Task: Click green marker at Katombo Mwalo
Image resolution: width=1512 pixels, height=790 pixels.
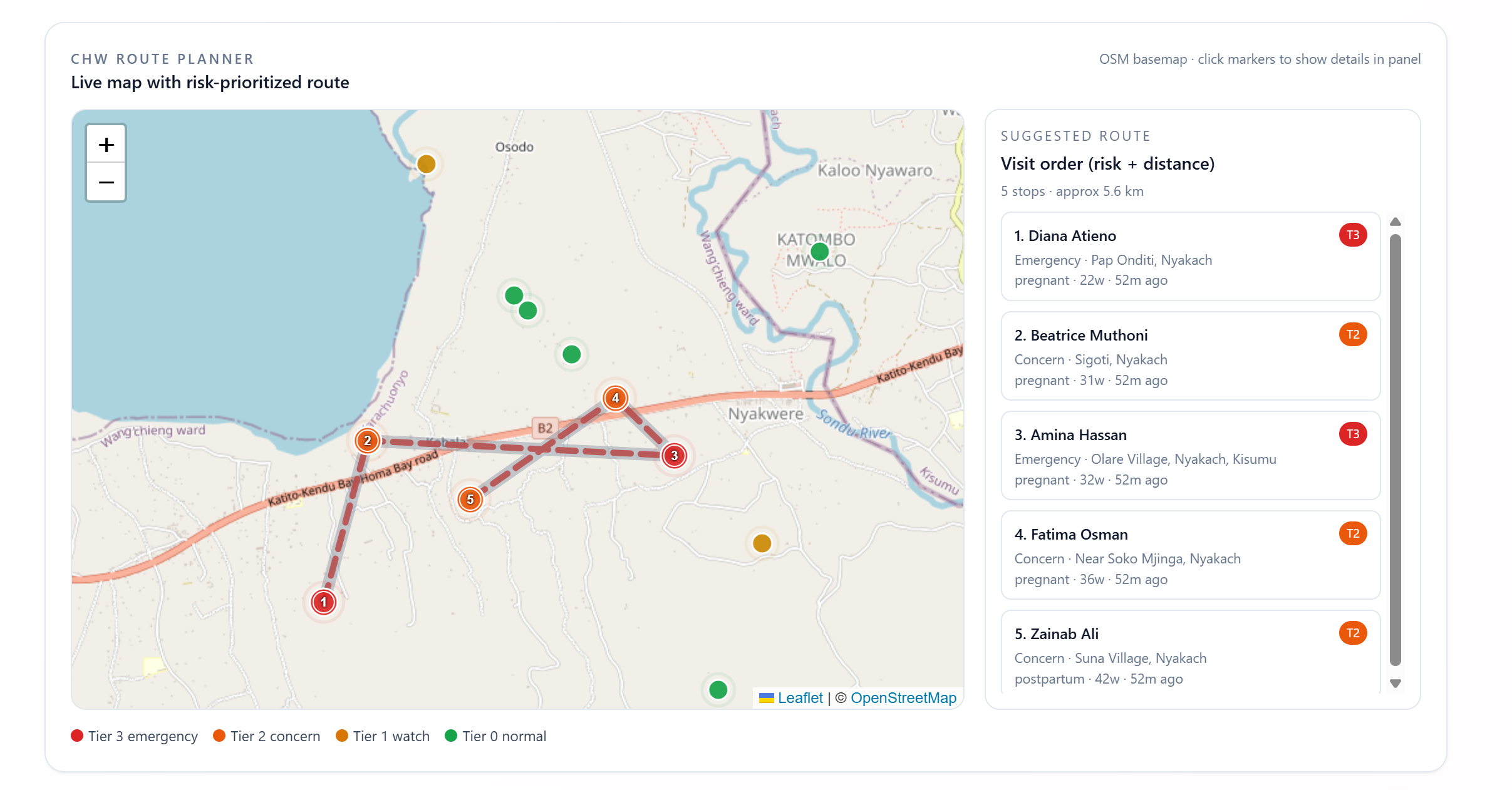Action: point(819,252)
